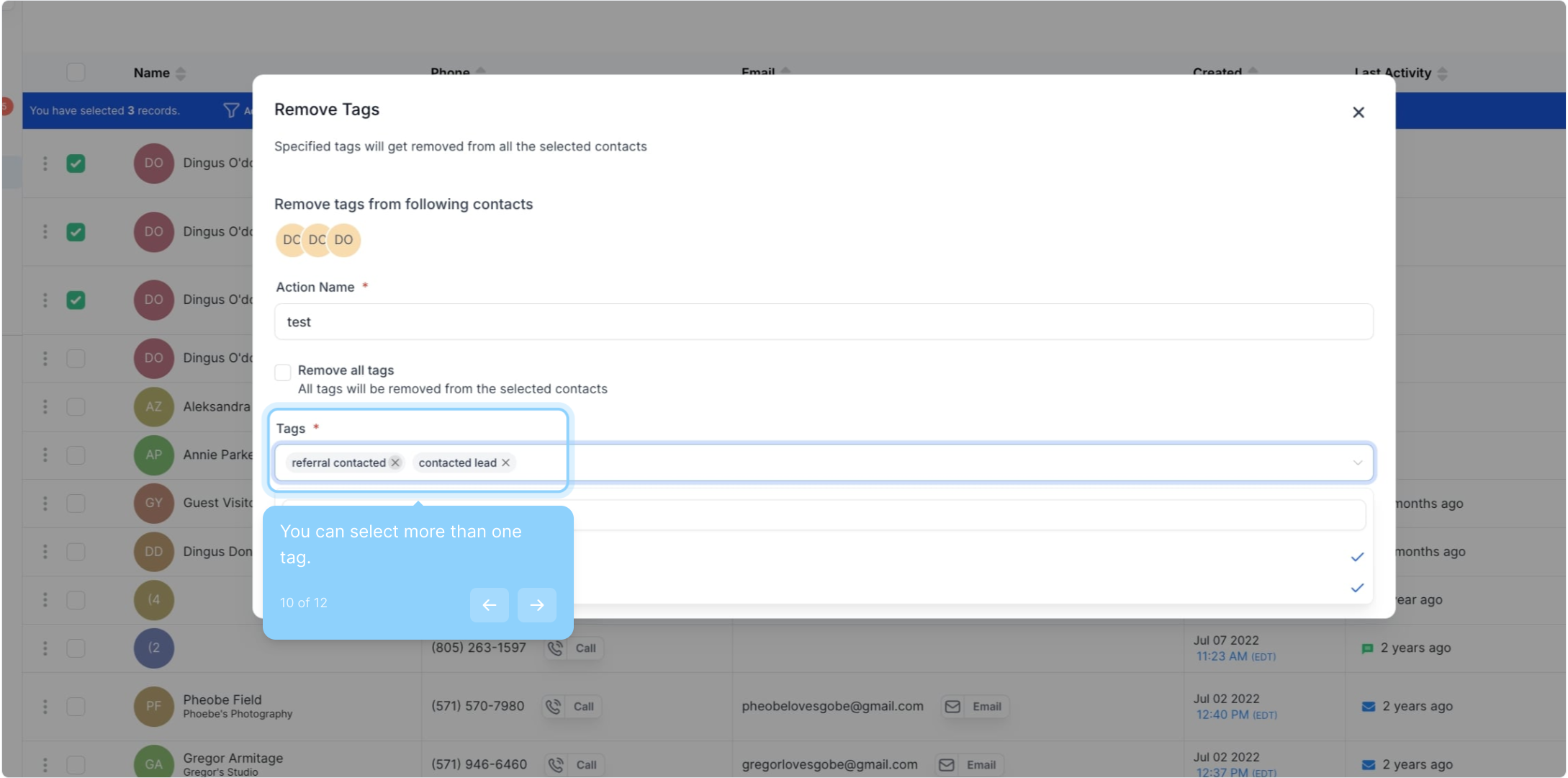Toggle the select-all checkbox in table header
The height and width of the screenshot is (778, 1568).
[76, 72]
